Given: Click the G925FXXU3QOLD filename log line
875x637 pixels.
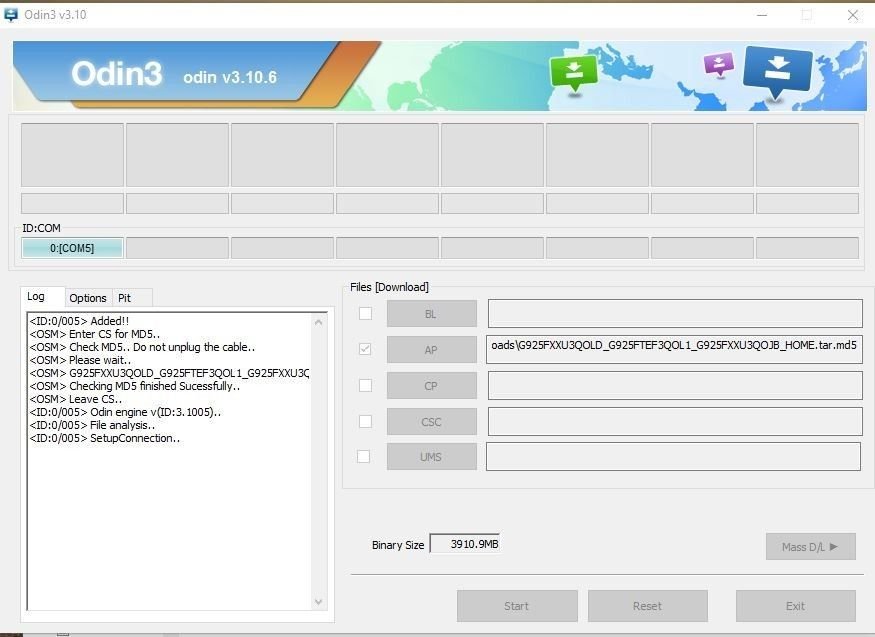Looking at the screenshot, I should point(169,373).
